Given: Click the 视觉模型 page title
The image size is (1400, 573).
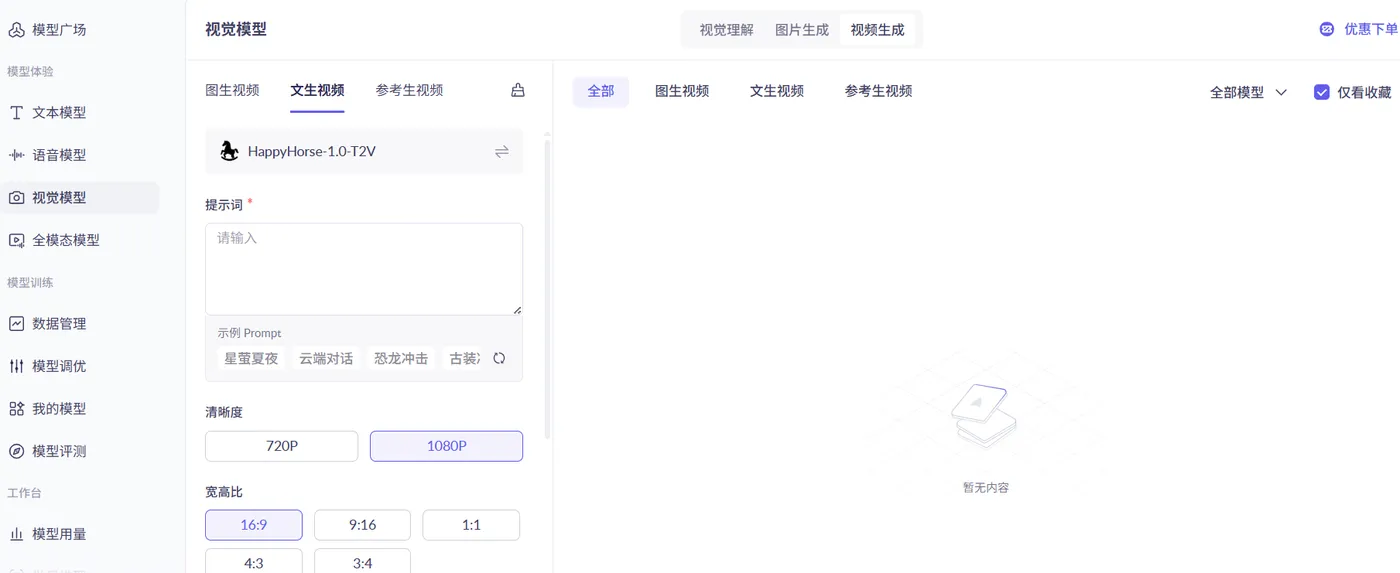Looking at the screenshot, I should coord(236,29).
